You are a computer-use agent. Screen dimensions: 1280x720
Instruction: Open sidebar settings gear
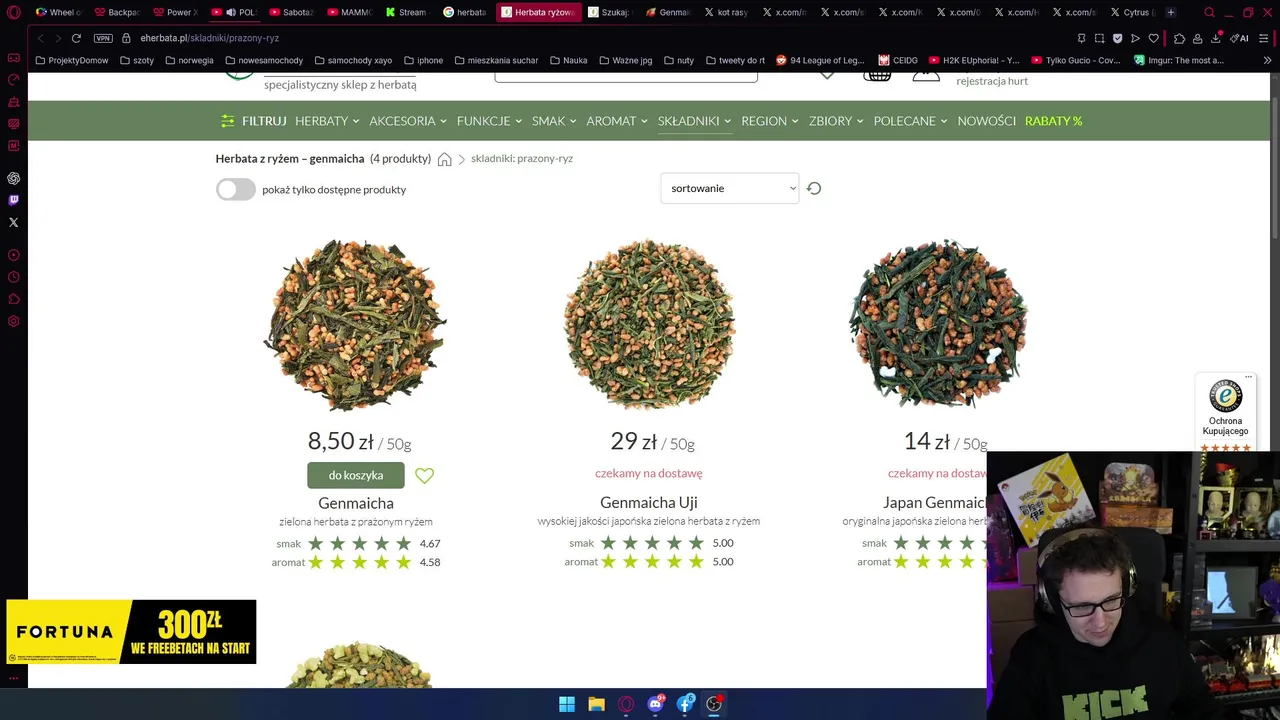(14, 321)
